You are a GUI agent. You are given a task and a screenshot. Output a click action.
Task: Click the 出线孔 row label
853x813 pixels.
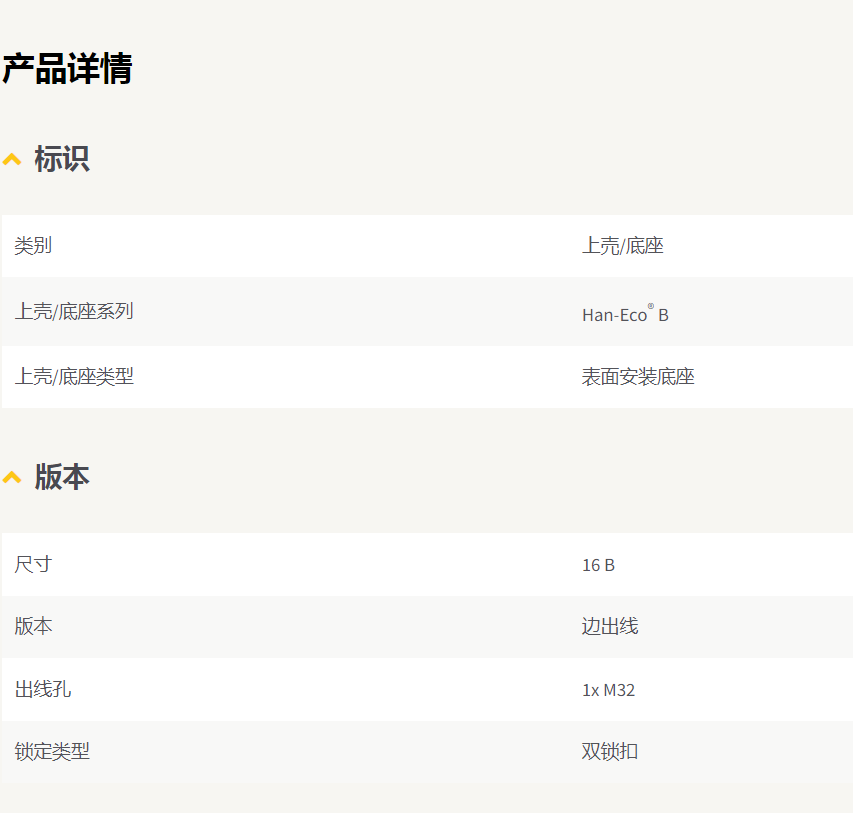[43, 689]
